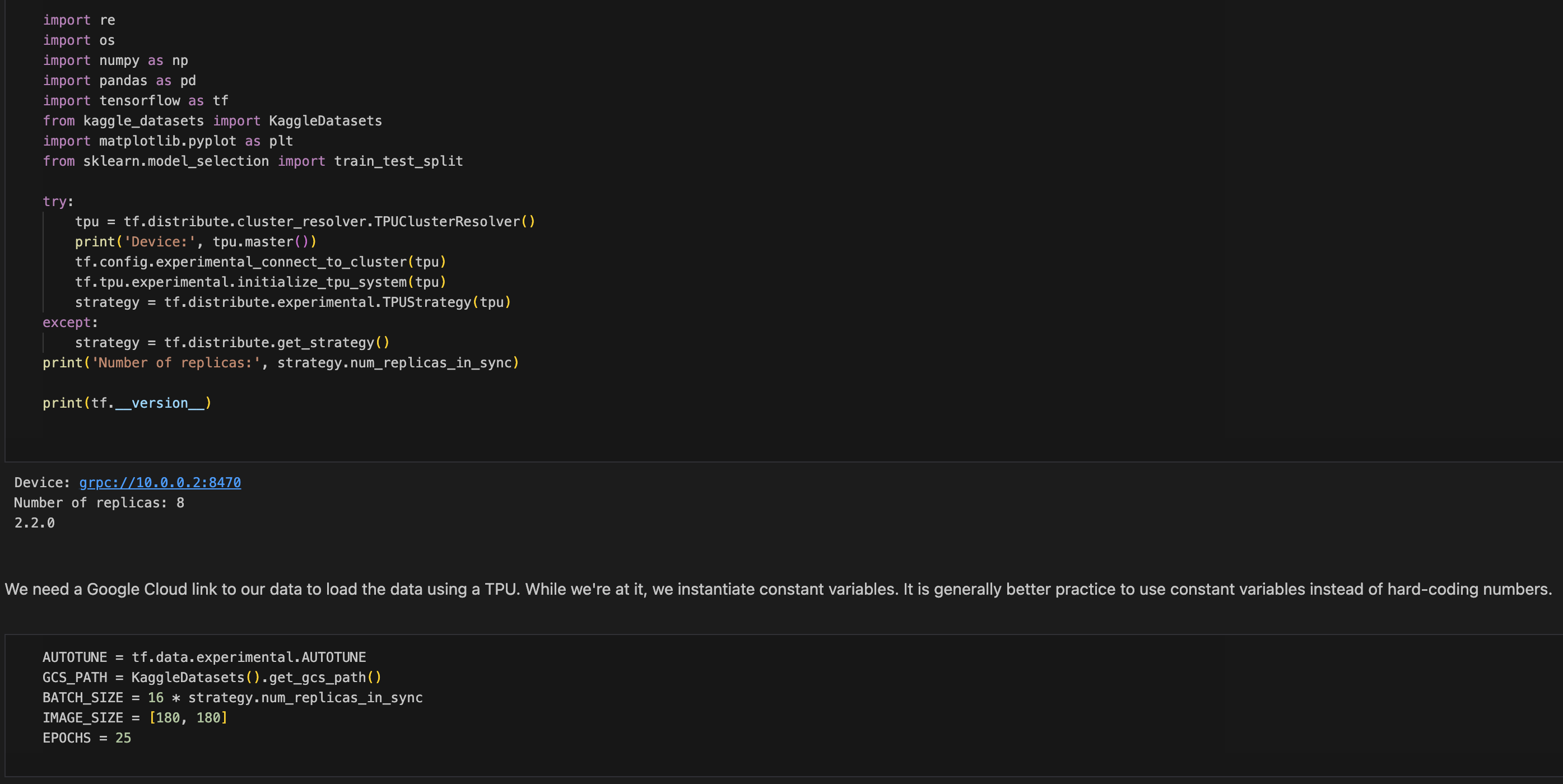This screenshot has width=1563, height=784.
Task: Click the EPOCHS = 25 line
Action: click(87, 738)
